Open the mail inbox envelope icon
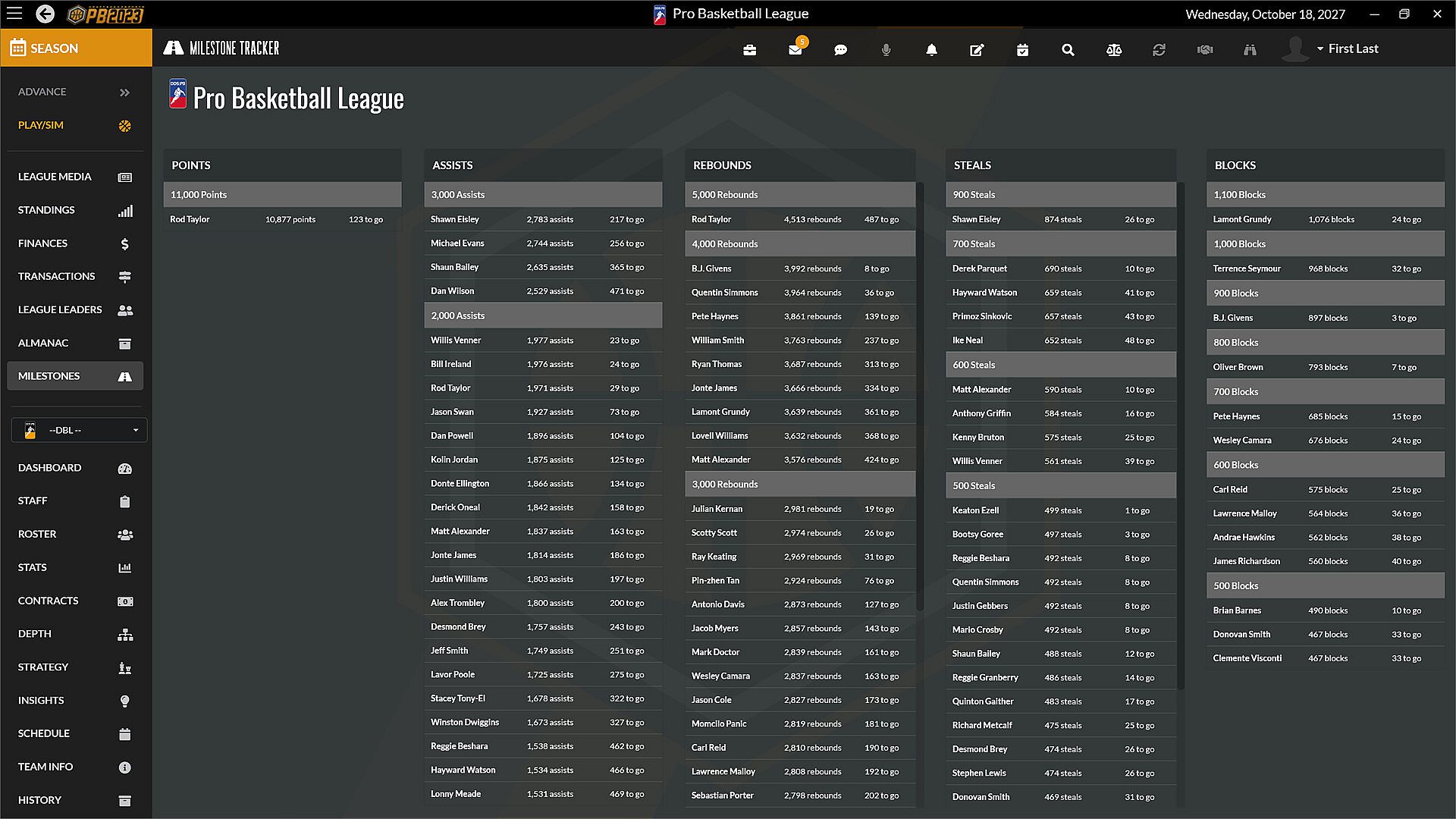This screenshot has height=819, width=1456. click(795, 50)
